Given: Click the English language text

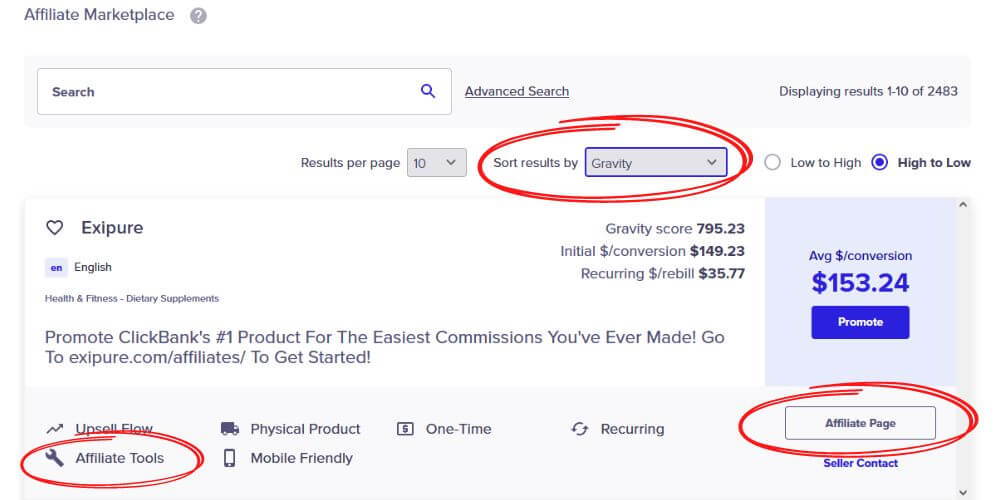Looking at the screenshot, I should [92, 267].
